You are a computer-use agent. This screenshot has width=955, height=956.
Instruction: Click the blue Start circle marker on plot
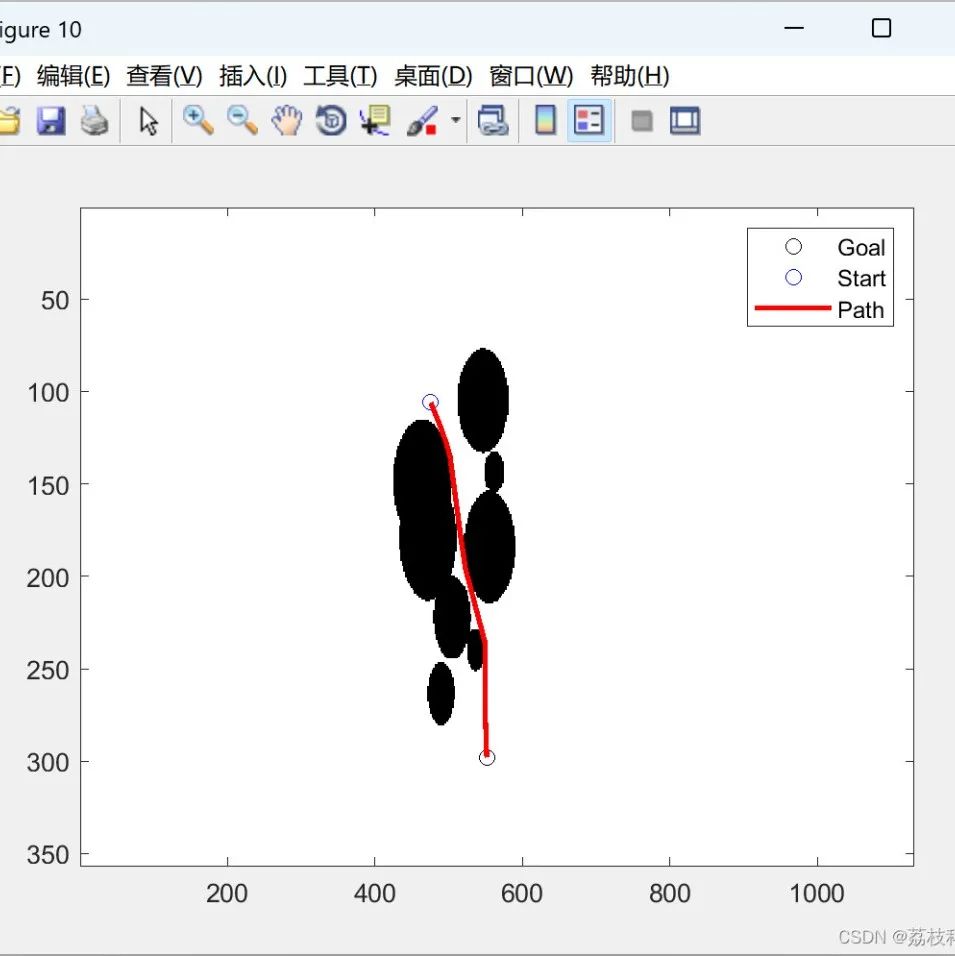click(430, 402)
